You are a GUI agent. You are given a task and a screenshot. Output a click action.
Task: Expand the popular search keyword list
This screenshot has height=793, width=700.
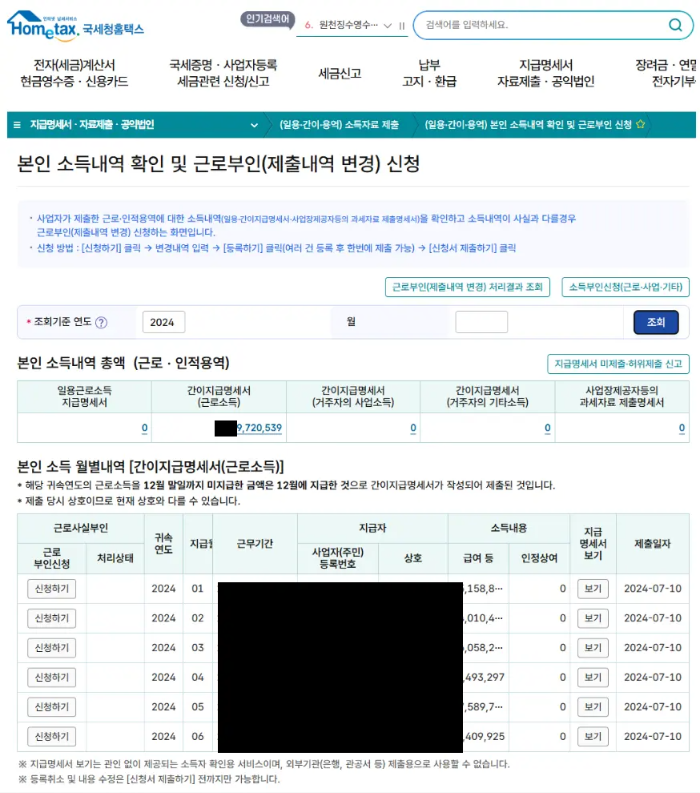point(387,26)
